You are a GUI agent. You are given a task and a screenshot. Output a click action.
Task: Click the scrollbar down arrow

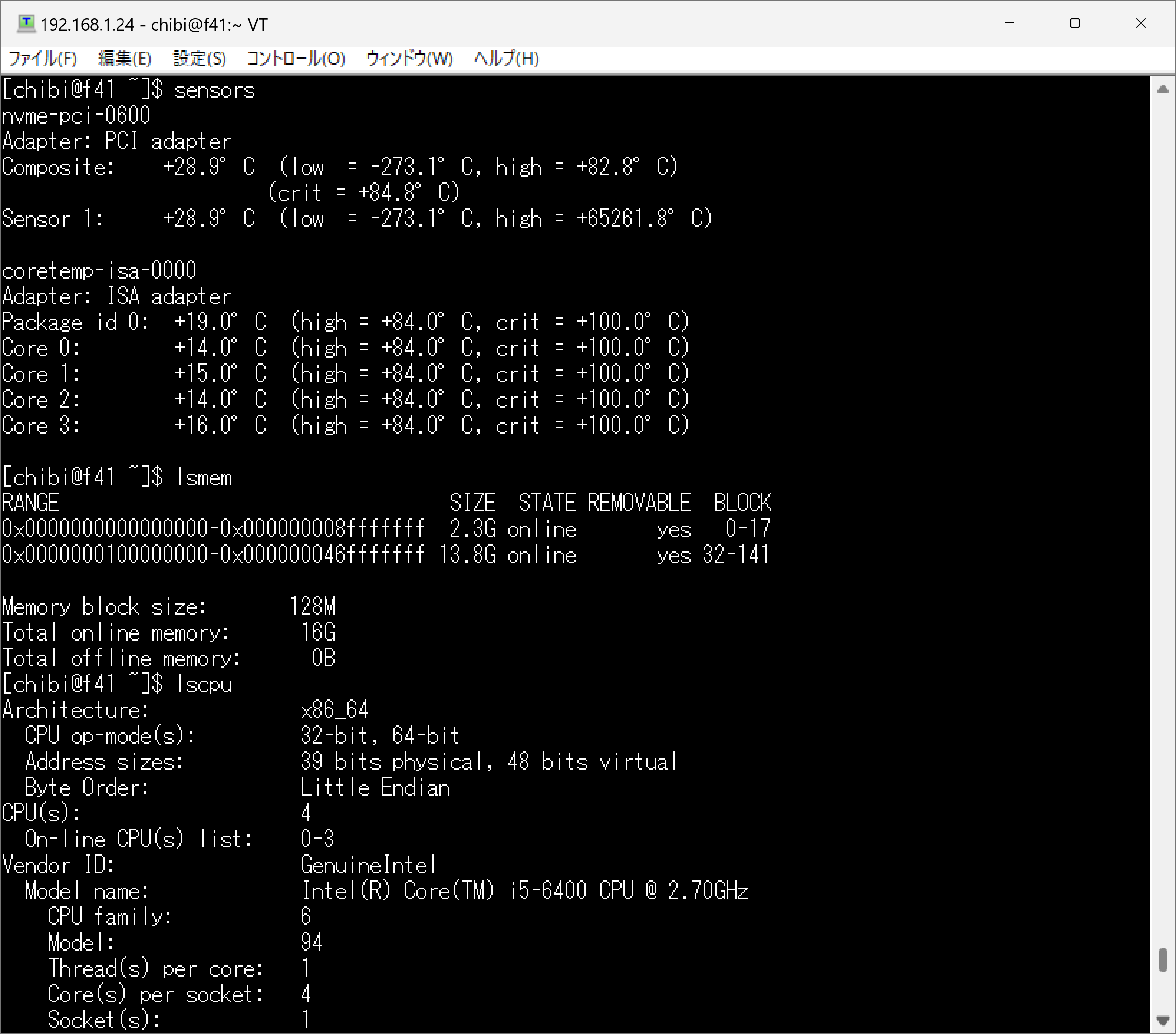tap(1163, 1020)
